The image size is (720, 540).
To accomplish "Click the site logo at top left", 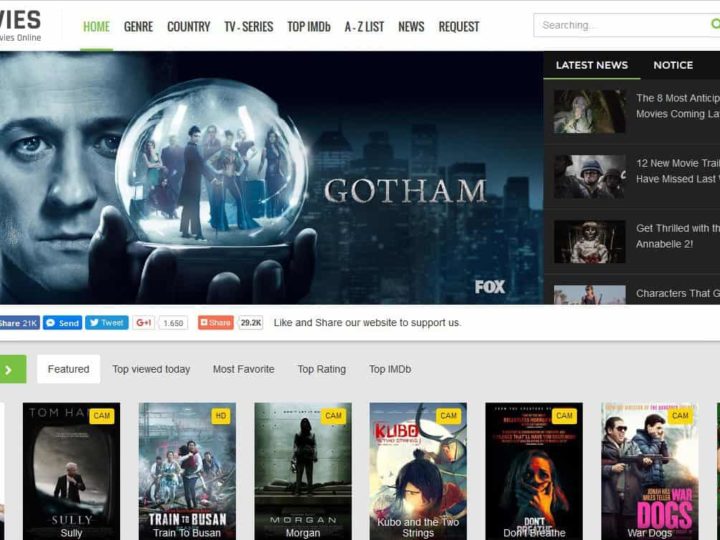I will pyautogui.click(x=21, y=26).
